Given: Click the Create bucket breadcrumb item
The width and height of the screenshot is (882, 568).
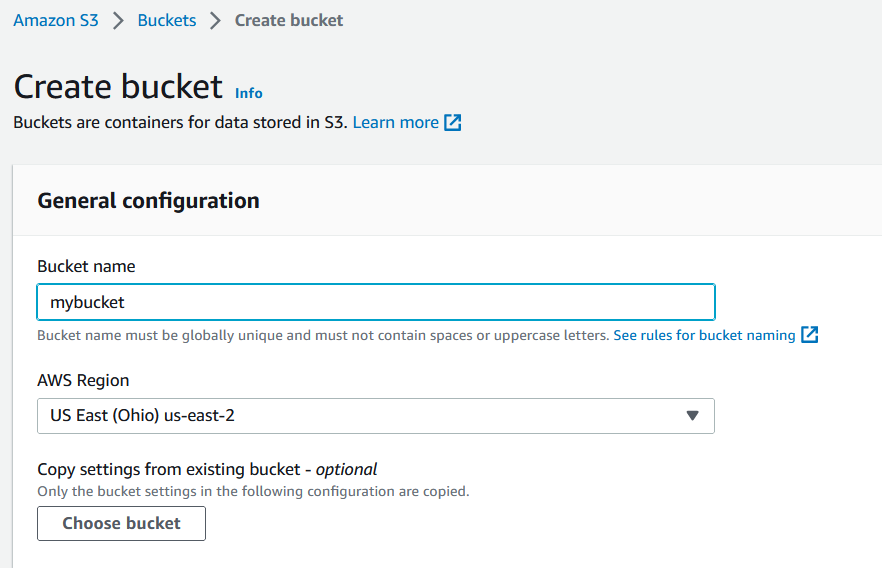Looking at the screenshot, I should (x=289, y=20).
